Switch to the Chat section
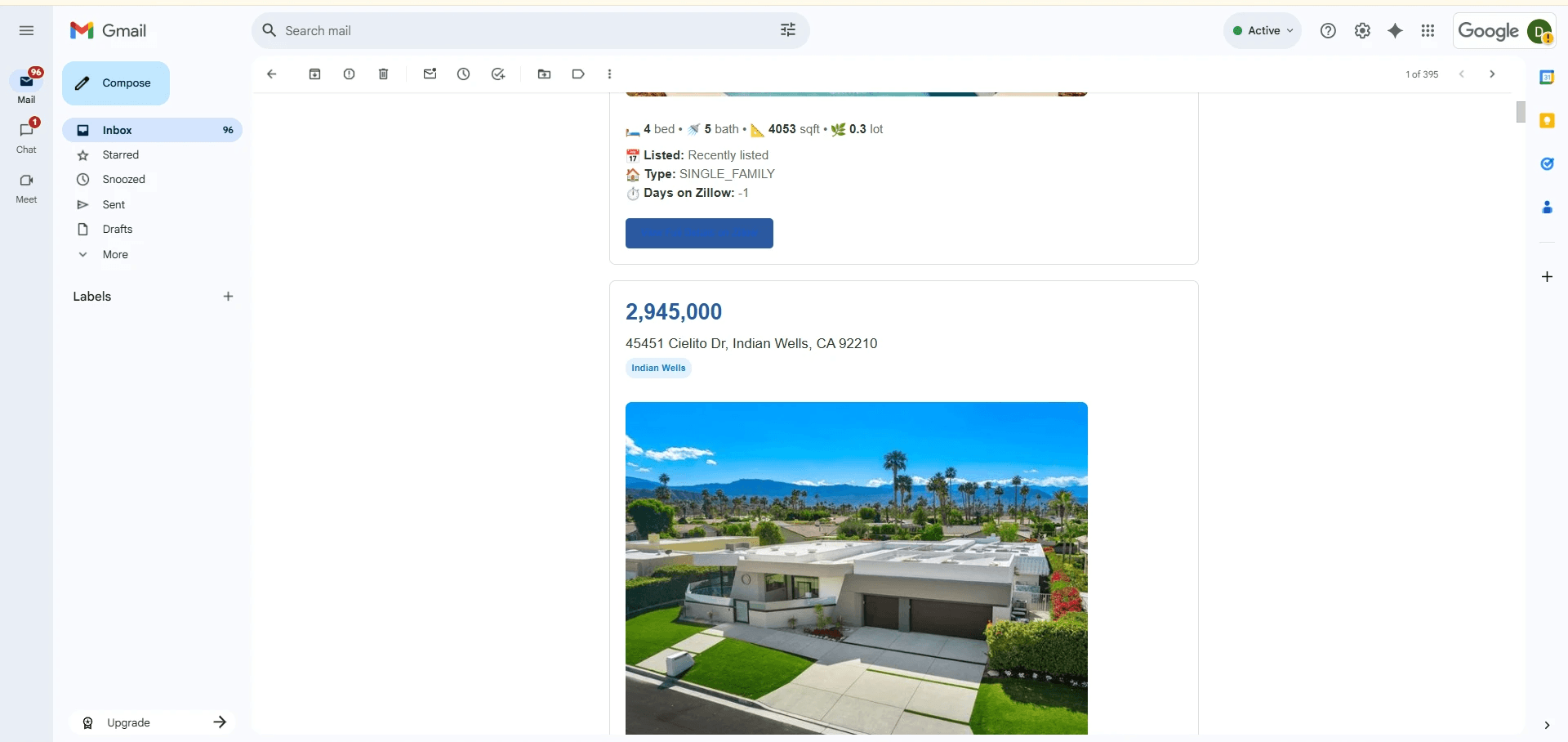1568x742 pixels. click(x=26, y=137)
